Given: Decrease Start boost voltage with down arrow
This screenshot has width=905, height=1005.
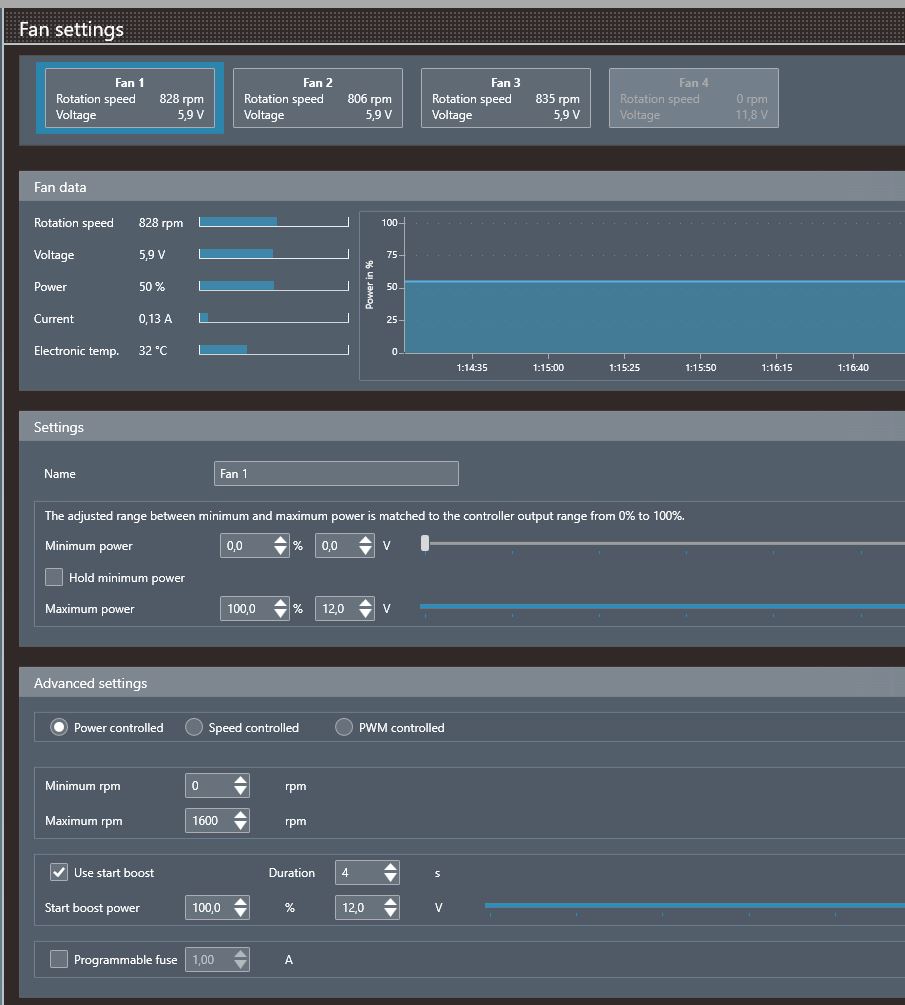Looking at the screenshot, I should click(x=390, y=913).
